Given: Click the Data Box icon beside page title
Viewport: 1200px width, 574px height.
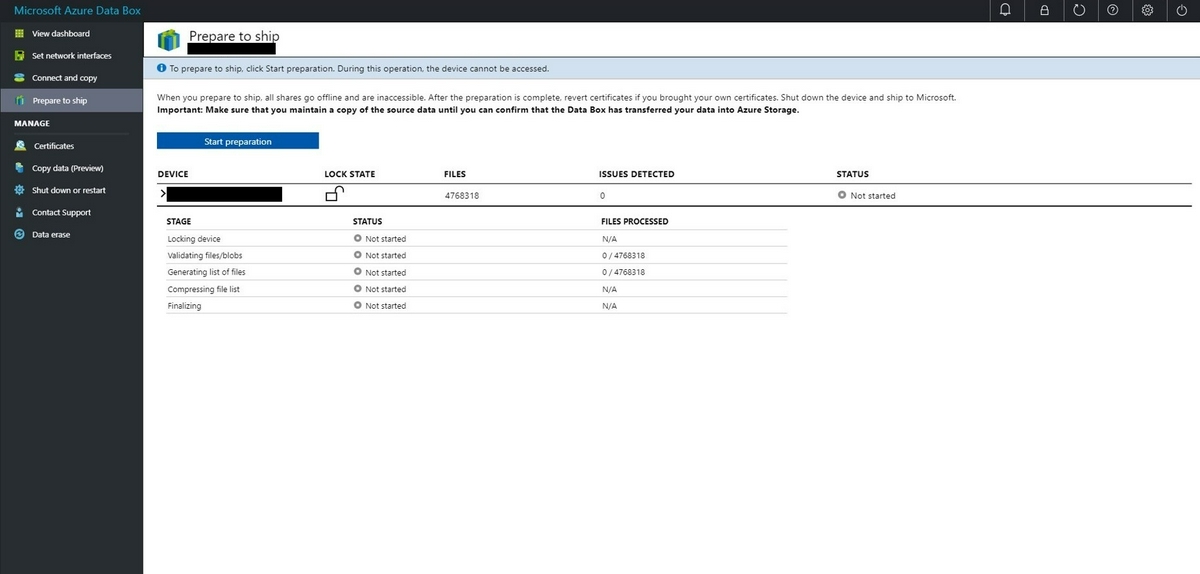Looking at the screenshot, I should click(169, 40).
